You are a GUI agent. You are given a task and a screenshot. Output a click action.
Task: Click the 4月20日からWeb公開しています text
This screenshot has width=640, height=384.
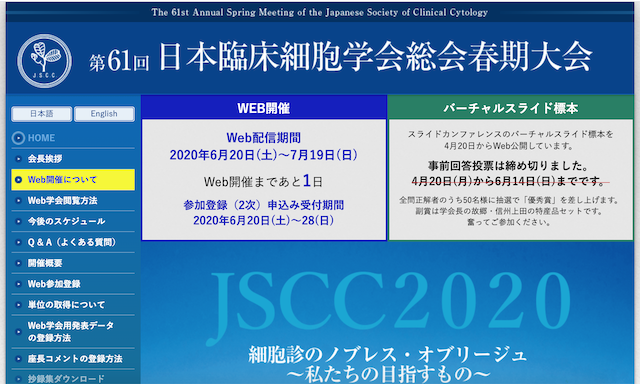509,146
